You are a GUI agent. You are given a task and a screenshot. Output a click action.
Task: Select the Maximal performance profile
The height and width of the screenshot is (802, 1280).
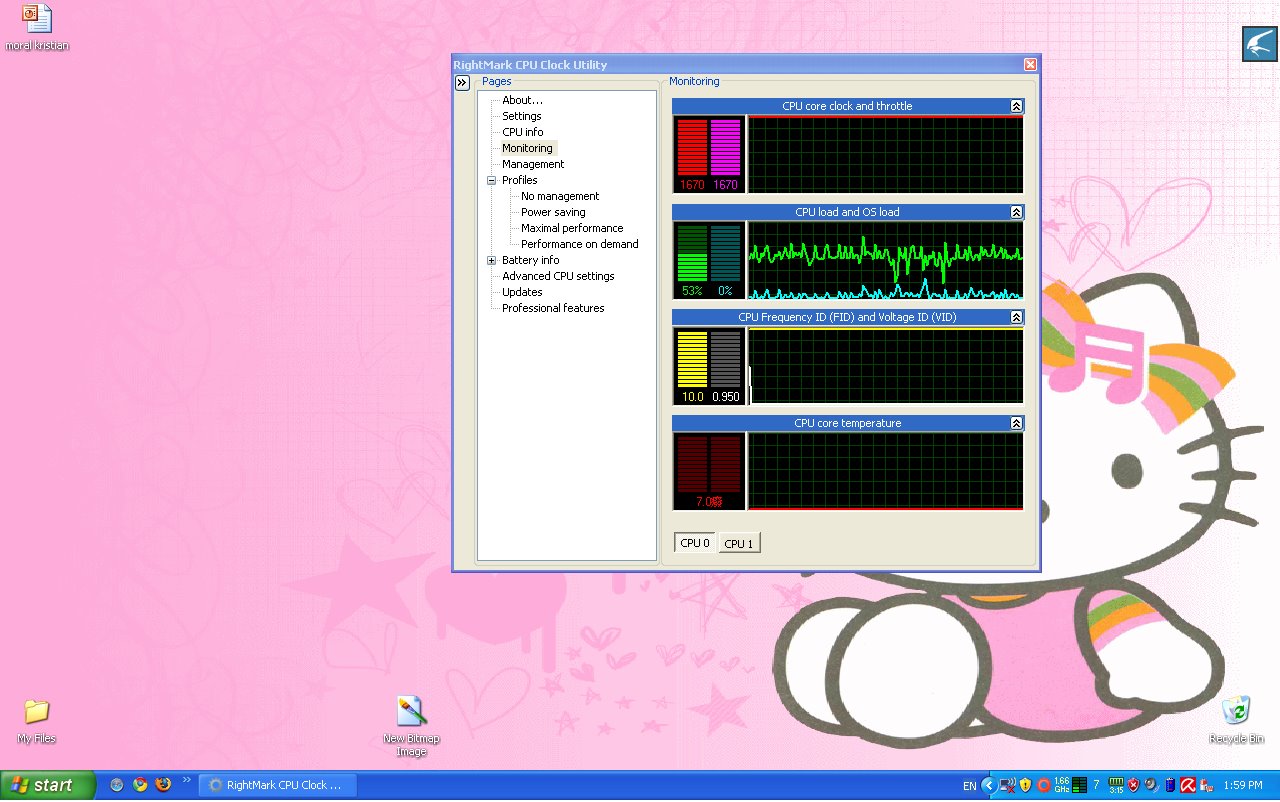572,228
